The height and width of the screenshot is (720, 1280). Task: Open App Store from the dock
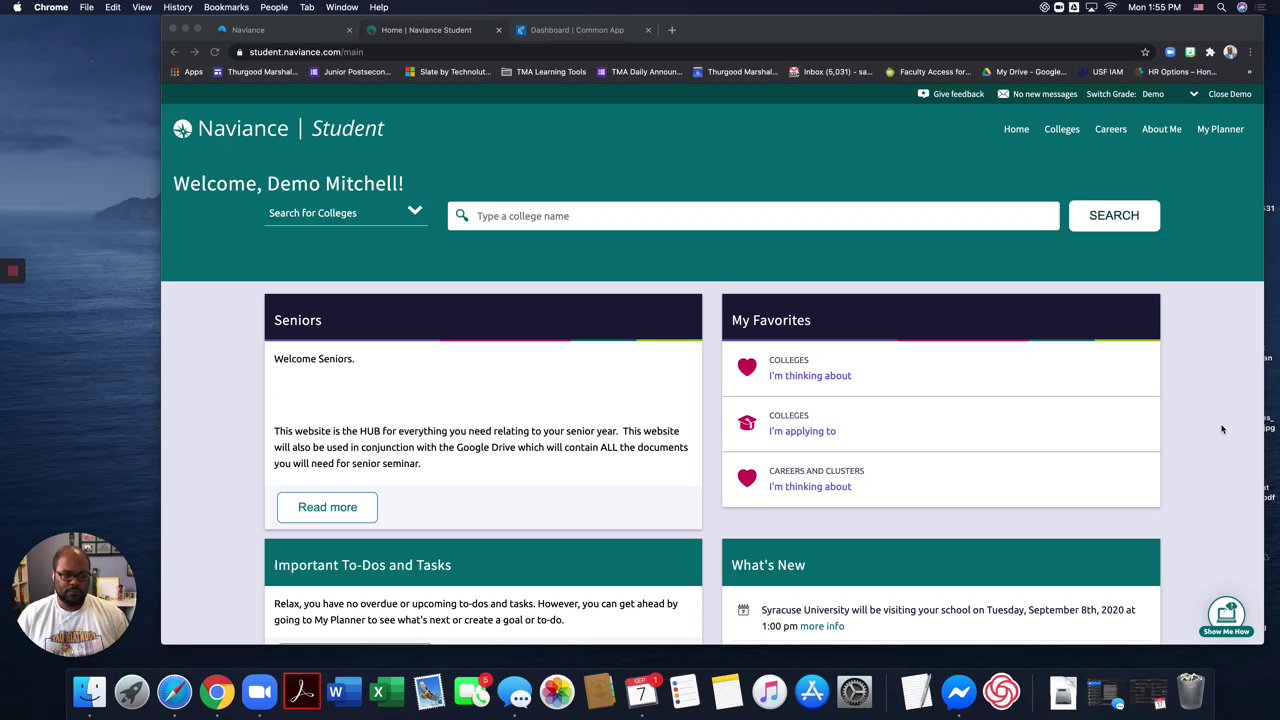pos(812,692)
